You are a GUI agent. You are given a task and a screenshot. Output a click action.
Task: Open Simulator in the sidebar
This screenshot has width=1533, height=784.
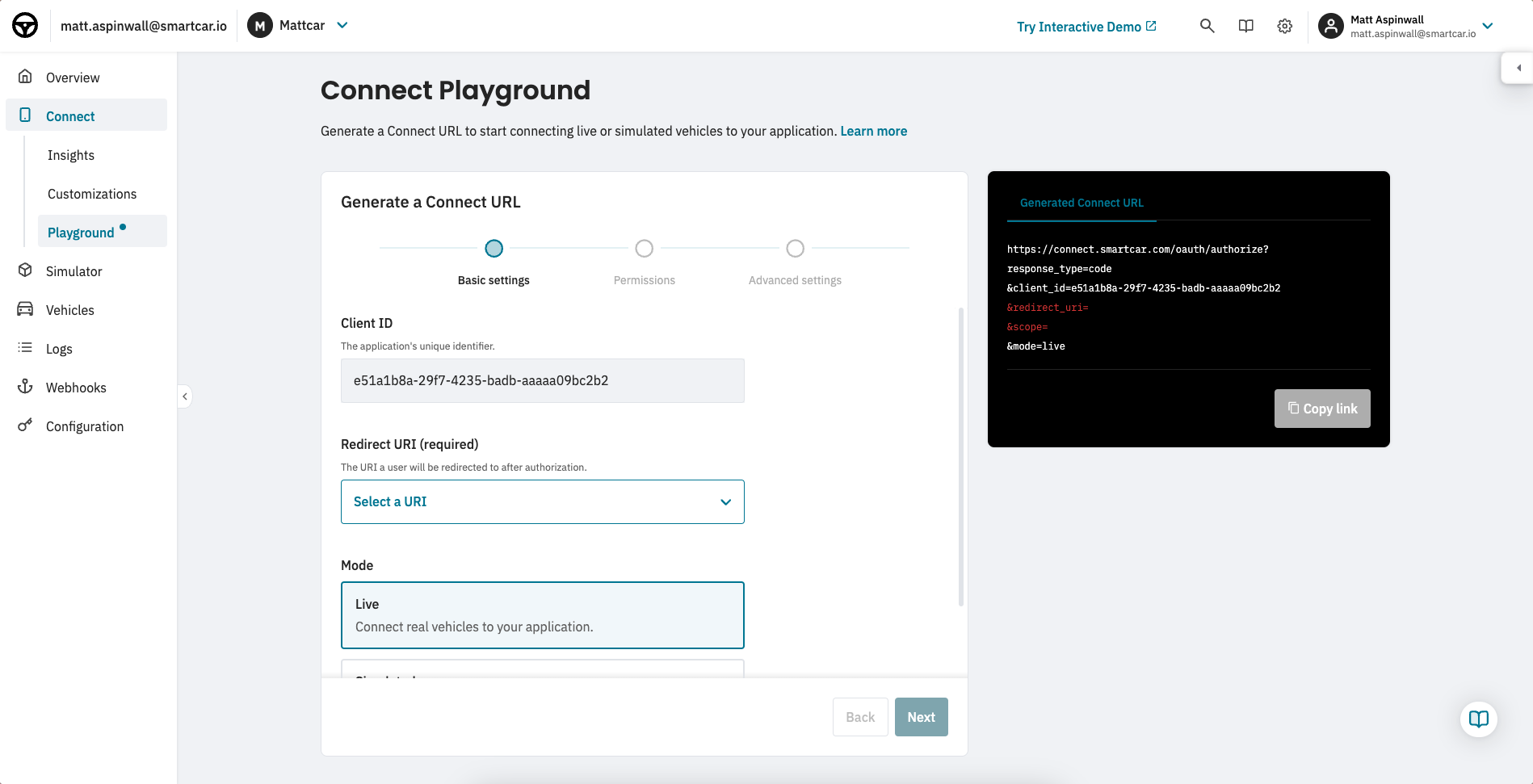tap(86, 271)
